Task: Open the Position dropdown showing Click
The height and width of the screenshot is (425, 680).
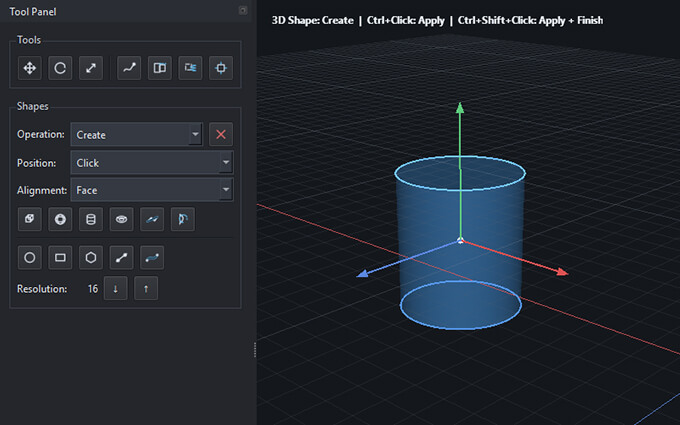Action: (x=151, y=162)
